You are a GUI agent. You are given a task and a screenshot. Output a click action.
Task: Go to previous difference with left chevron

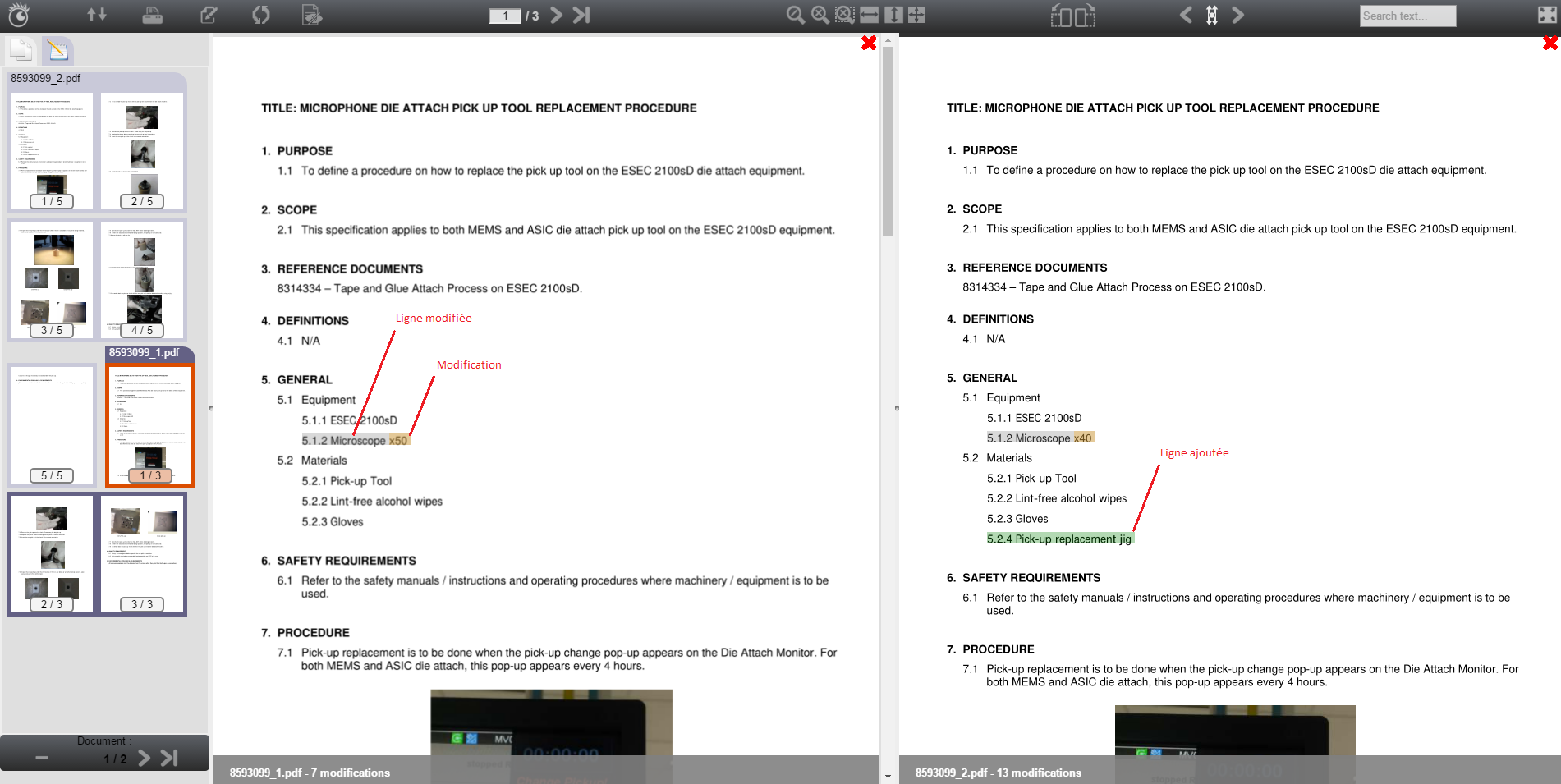click(1186, 15)
